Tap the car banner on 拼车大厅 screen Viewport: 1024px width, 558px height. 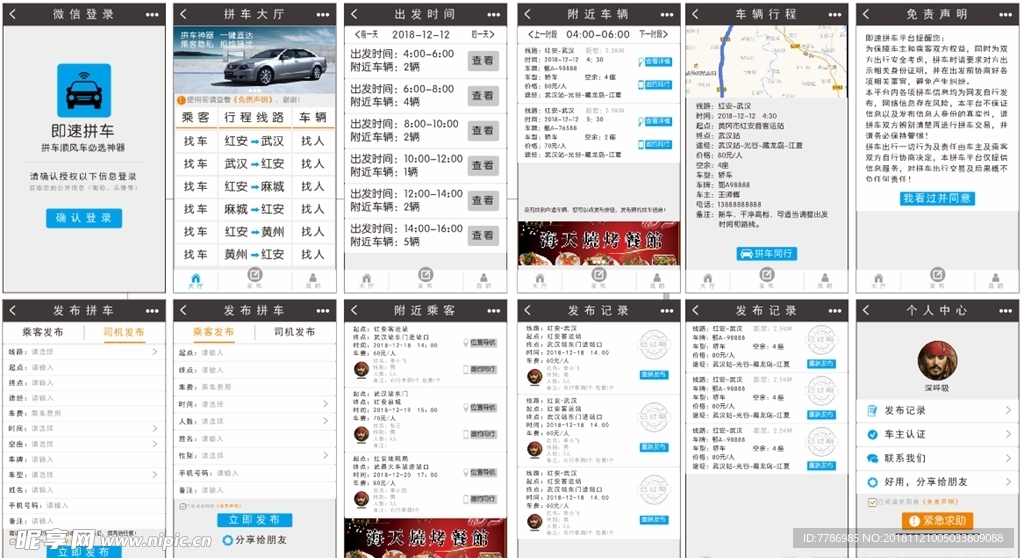[x=255, y=60]
